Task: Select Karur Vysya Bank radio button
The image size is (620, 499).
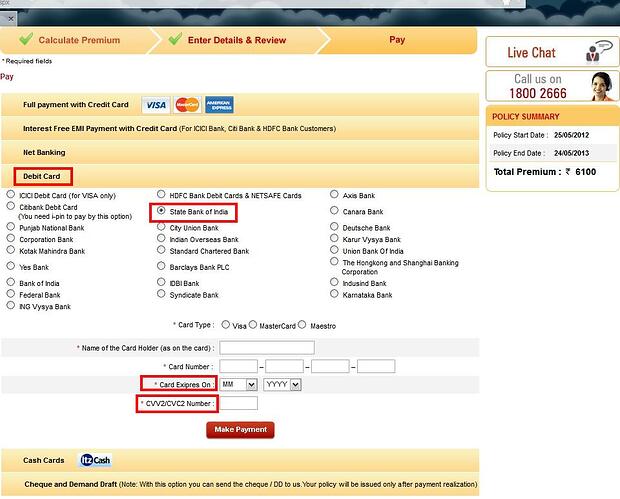Action: point(334,238)
